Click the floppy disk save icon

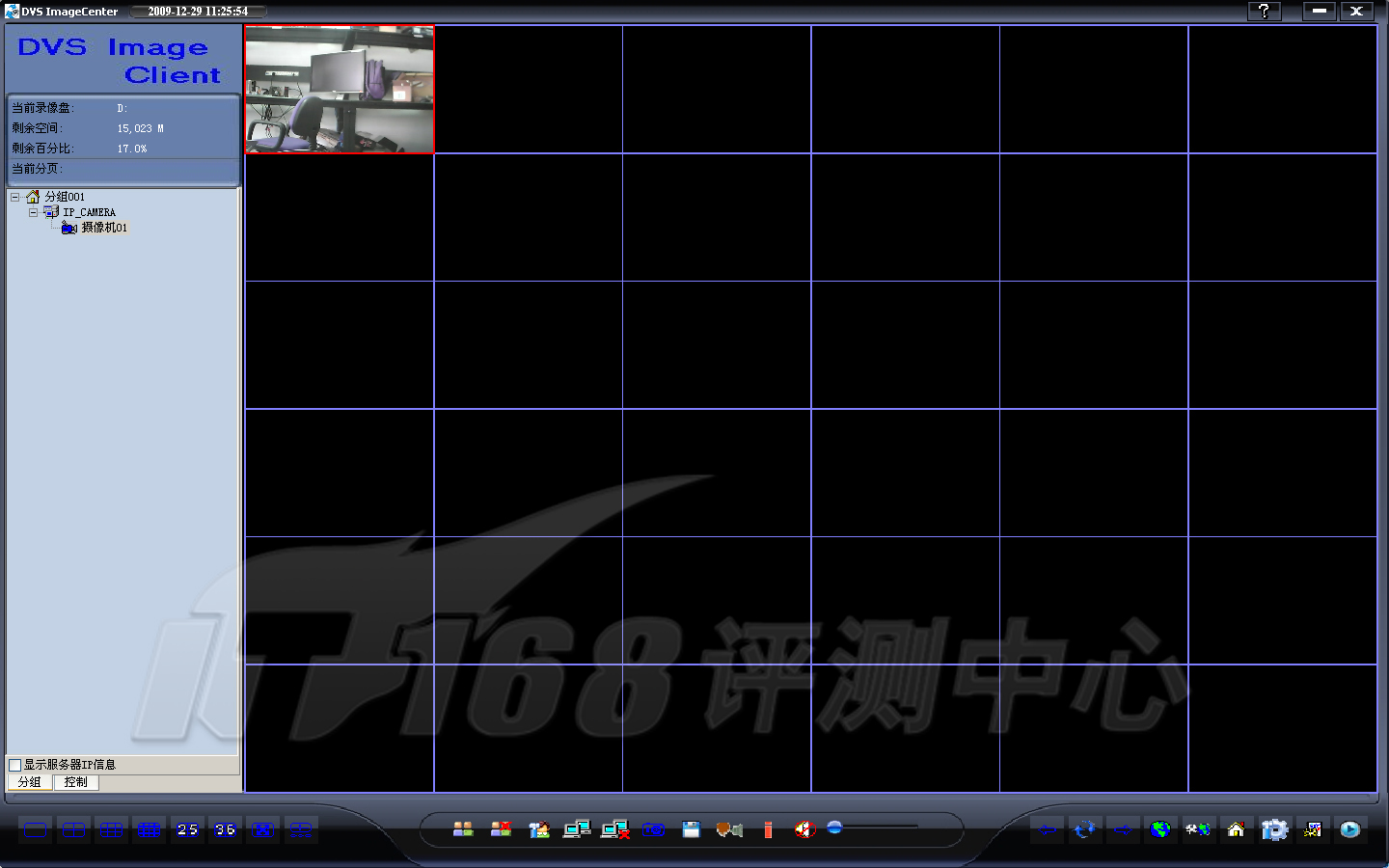[x=691, y=829]
